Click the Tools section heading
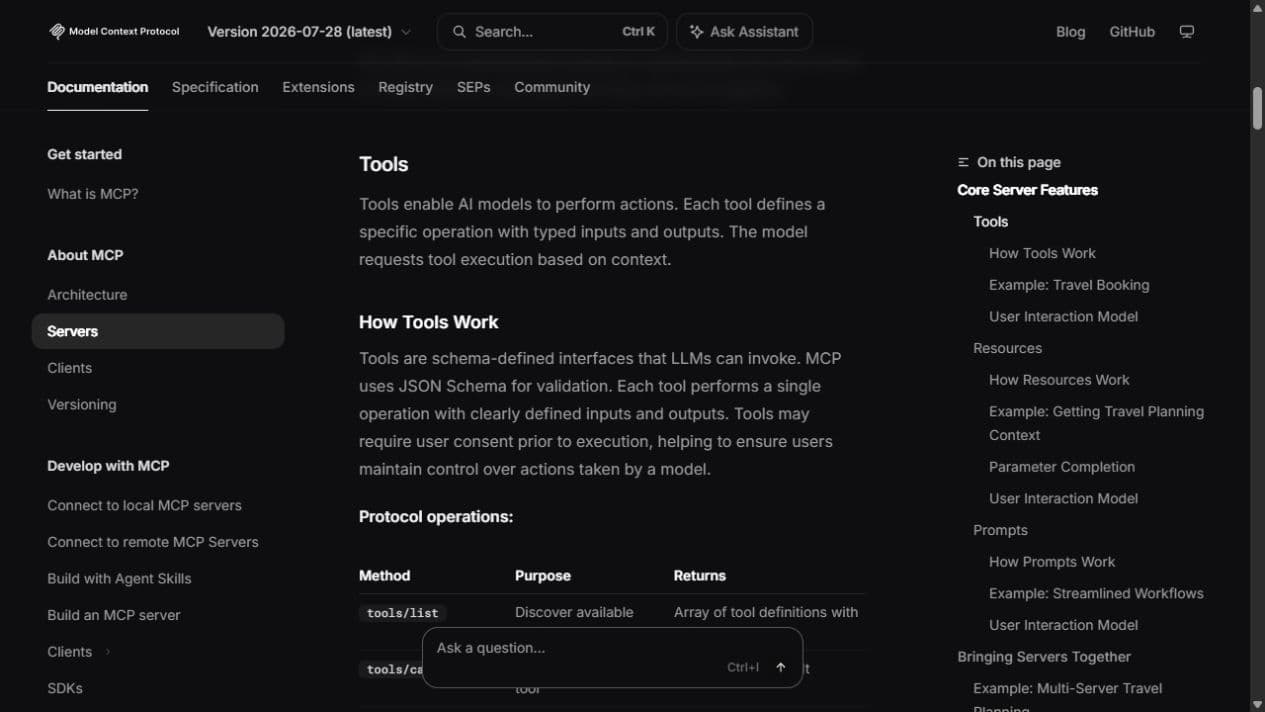 click(x=383, y=164)
